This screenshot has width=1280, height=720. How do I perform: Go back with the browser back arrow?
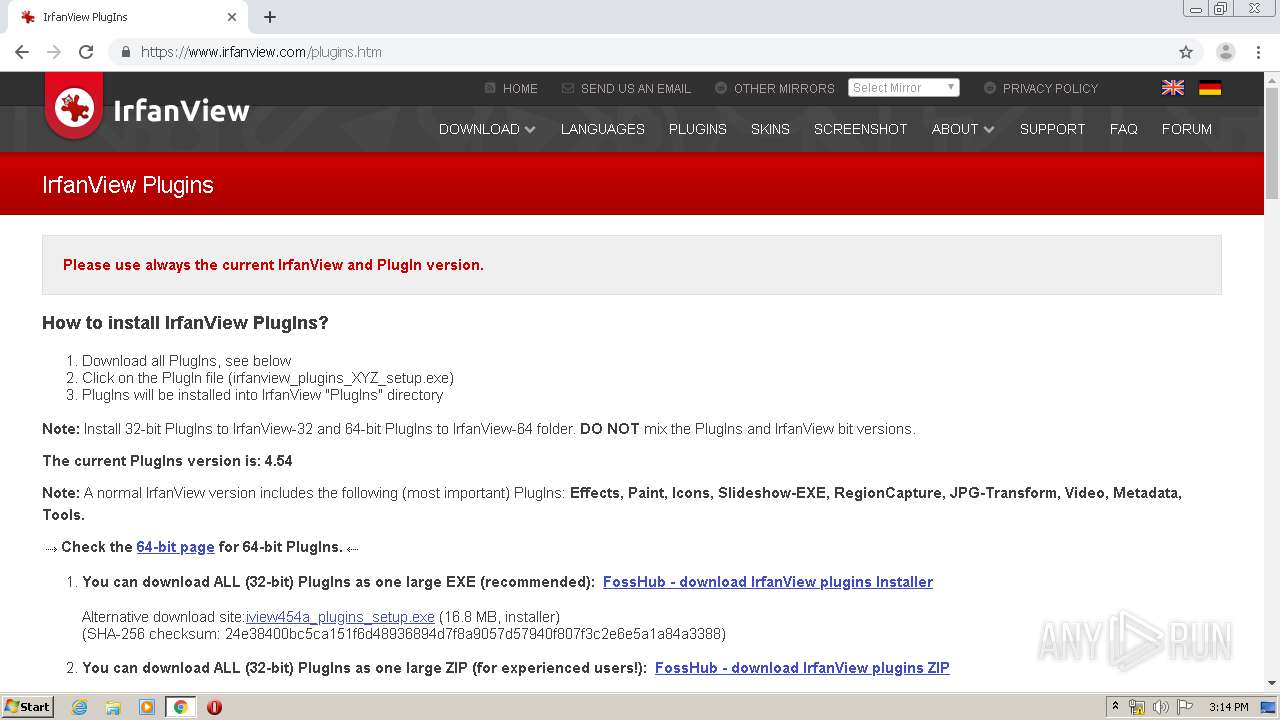[22, 52]
